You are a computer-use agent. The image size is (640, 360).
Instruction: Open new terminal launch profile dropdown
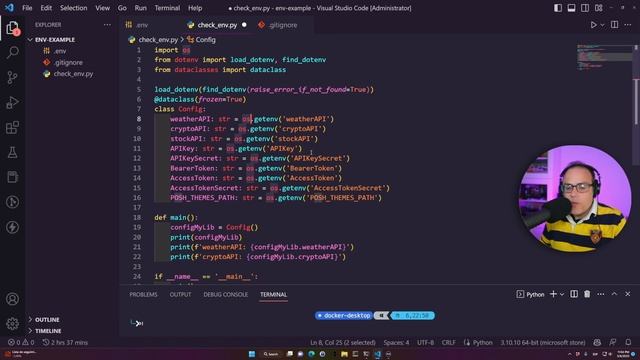(x=562, y=294)
